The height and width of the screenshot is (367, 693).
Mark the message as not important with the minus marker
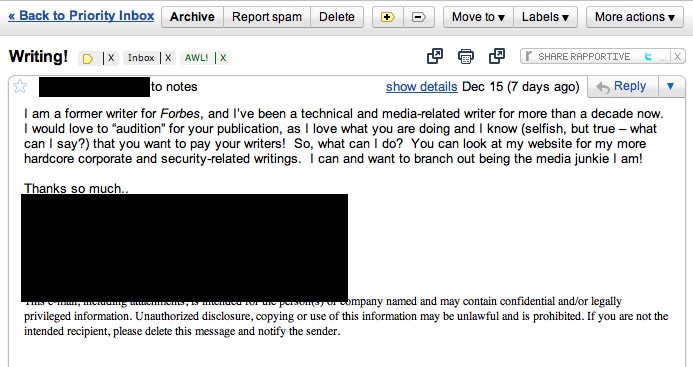point(419,17)
